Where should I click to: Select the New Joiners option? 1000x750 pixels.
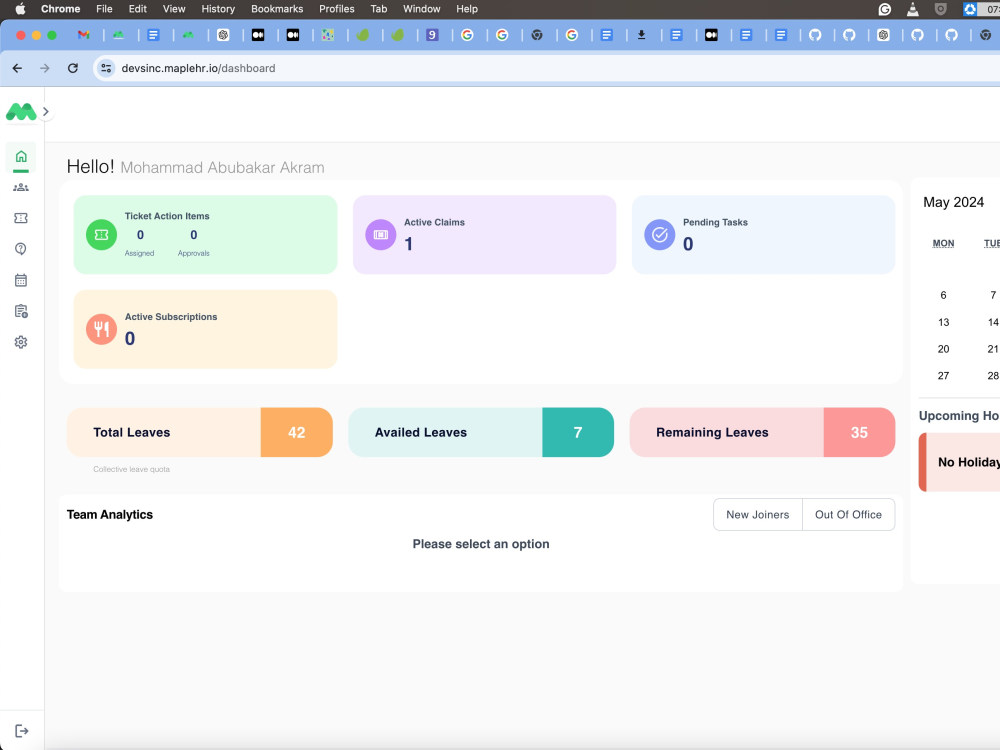758,515
